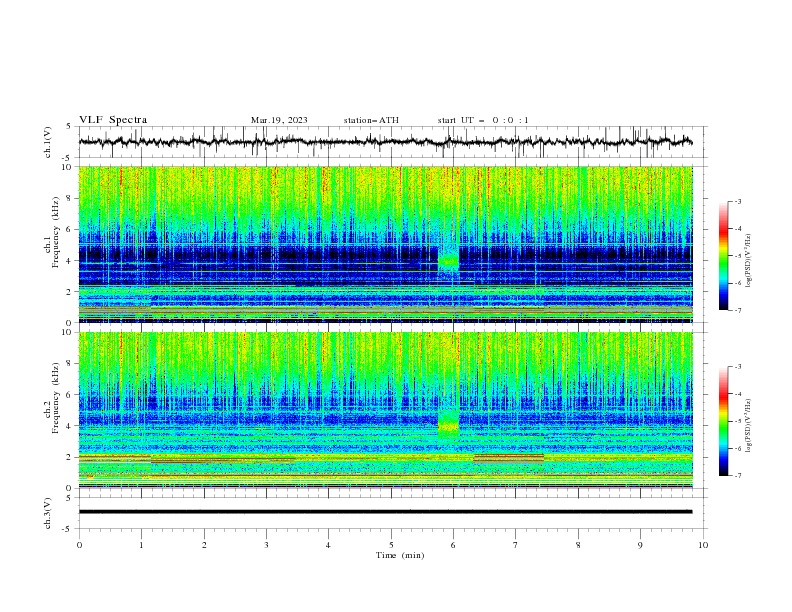
Task: Click the red 2 kHz band after minute 6 in ch.2
Action: coord(509,458)
